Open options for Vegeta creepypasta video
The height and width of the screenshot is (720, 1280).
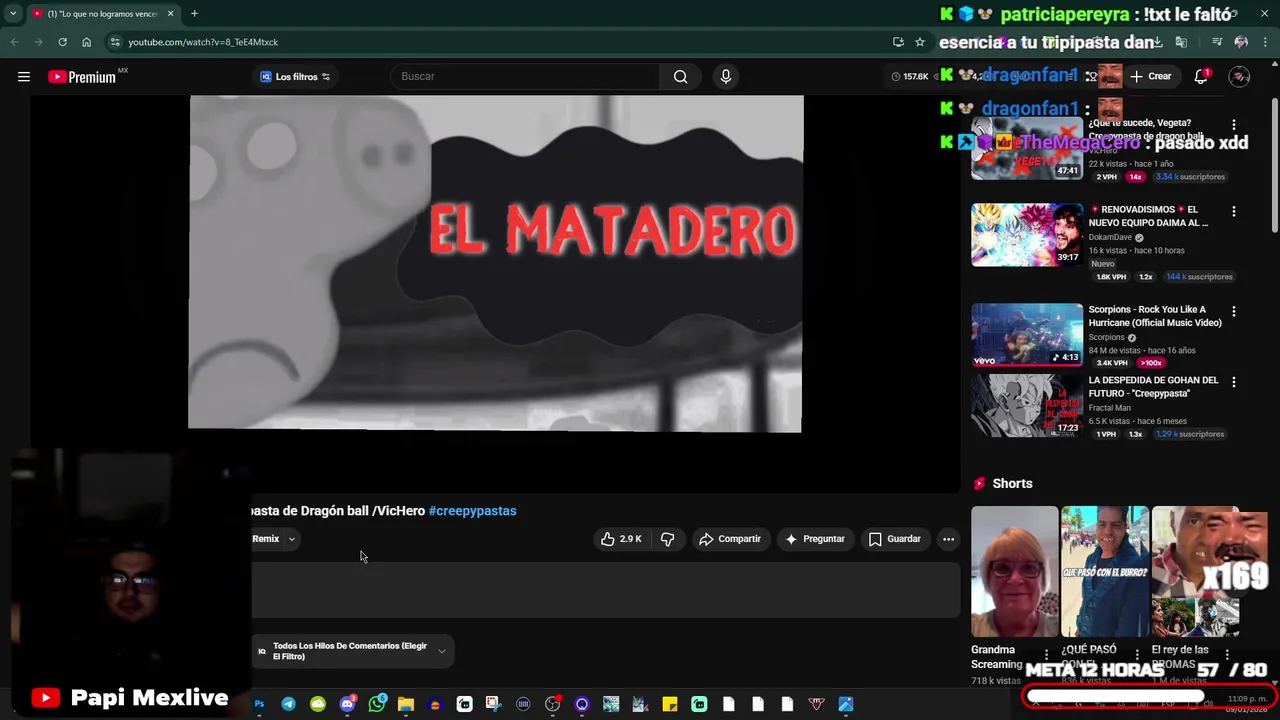click(x=1233, y=125)
